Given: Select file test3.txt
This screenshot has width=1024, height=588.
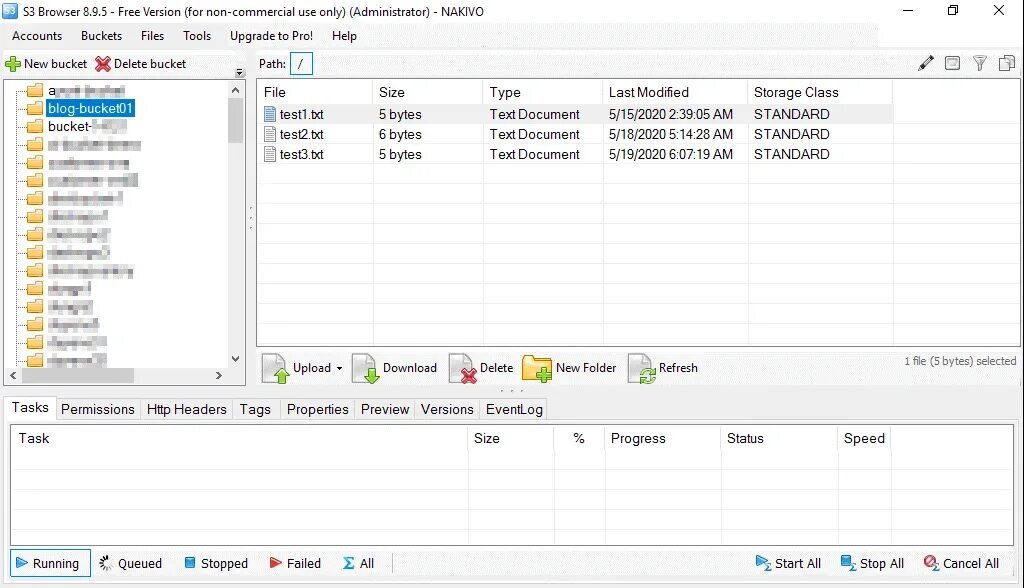Looking at the screenshot, I should [301, 155].
